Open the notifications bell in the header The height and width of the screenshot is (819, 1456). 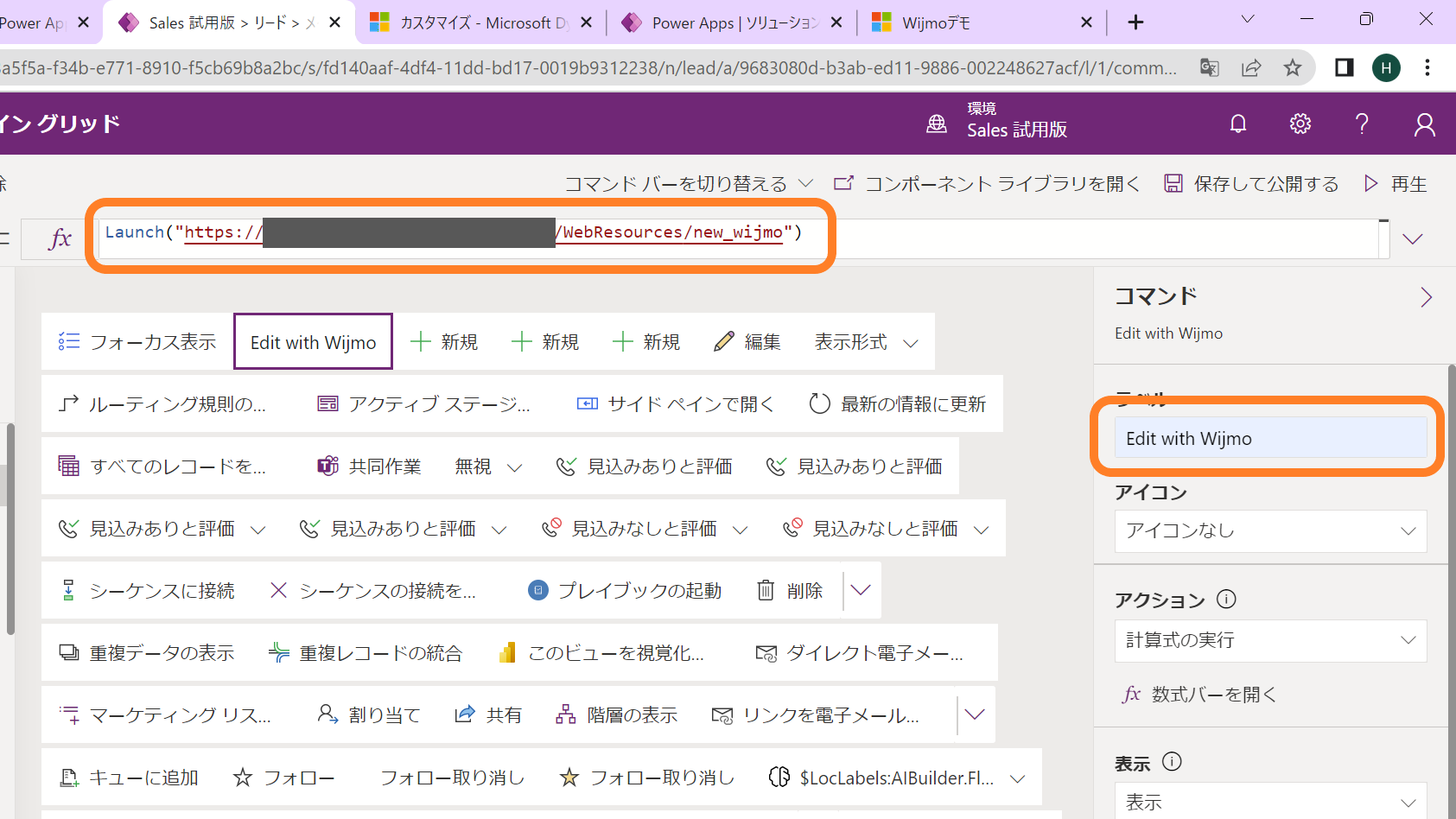tap(1238, 124)
